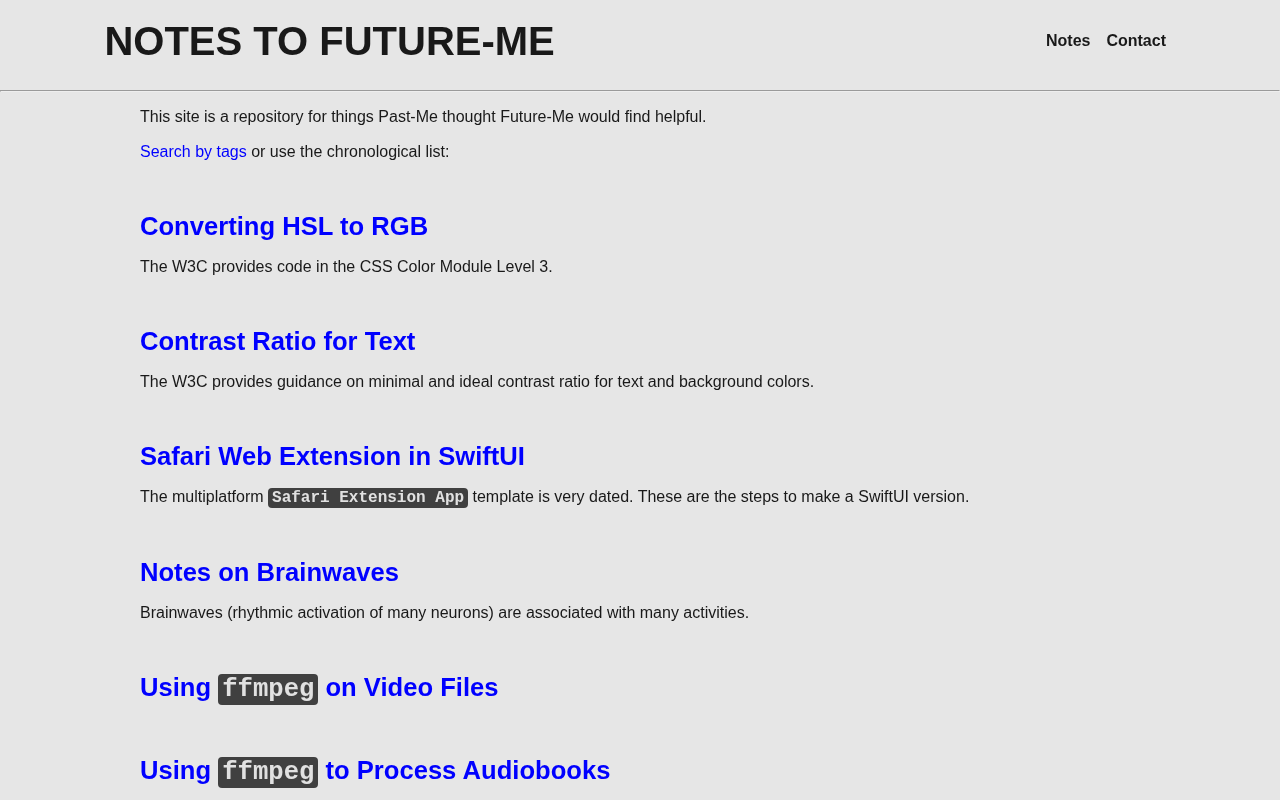This screenshot has height=800, width=1280.
Task: Open the Notes navigation link
Action: pyautogui.click(x=1067, y=41)
